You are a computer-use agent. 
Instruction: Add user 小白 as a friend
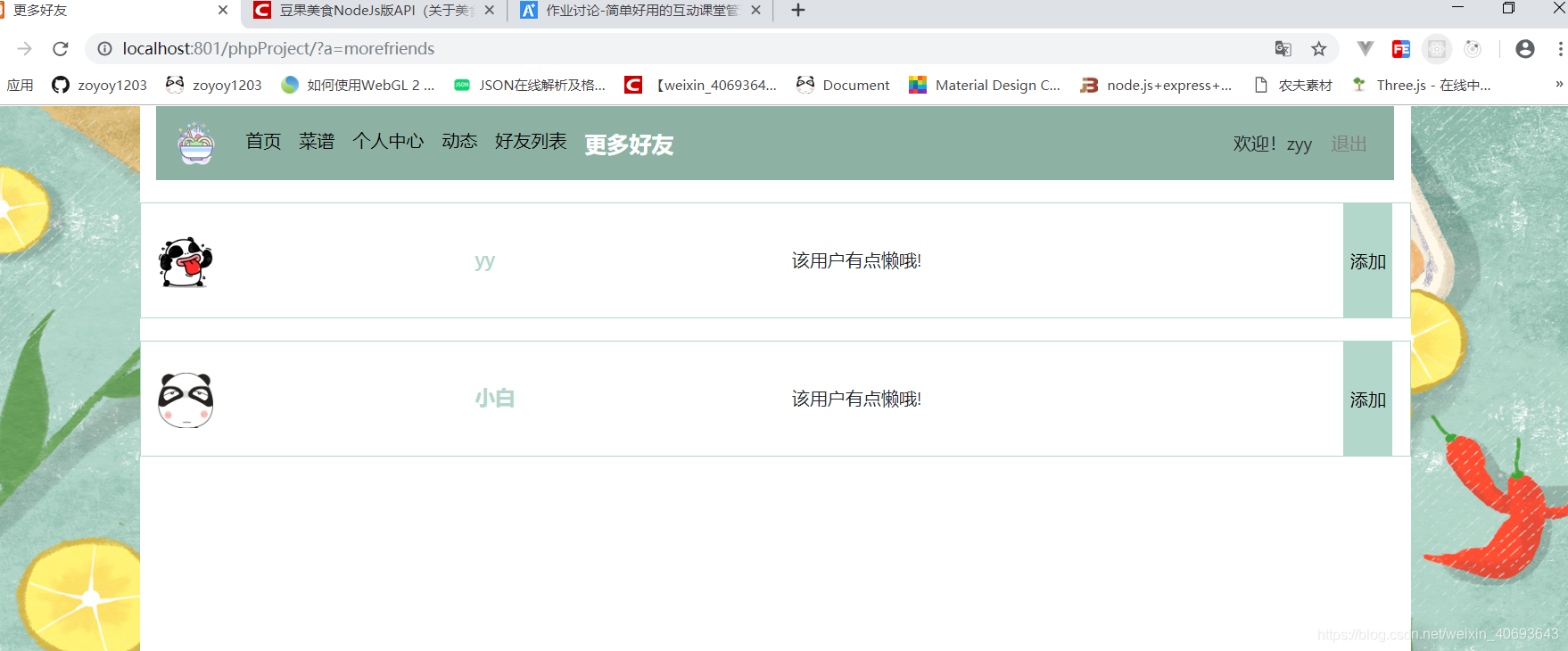click(1367, 399)
